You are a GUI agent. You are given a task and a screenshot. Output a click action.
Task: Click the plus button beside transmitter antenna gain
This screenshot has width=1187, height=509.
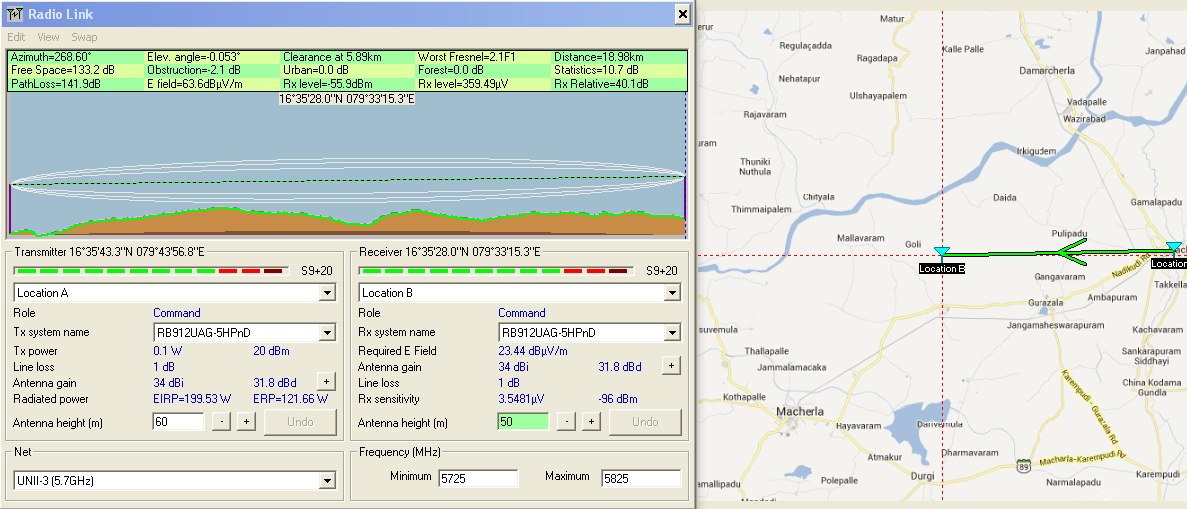[326, 381]
